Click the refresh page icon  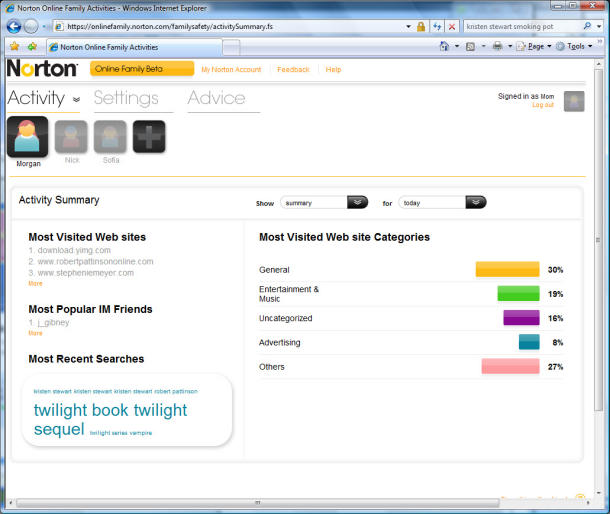pos(437,26)
